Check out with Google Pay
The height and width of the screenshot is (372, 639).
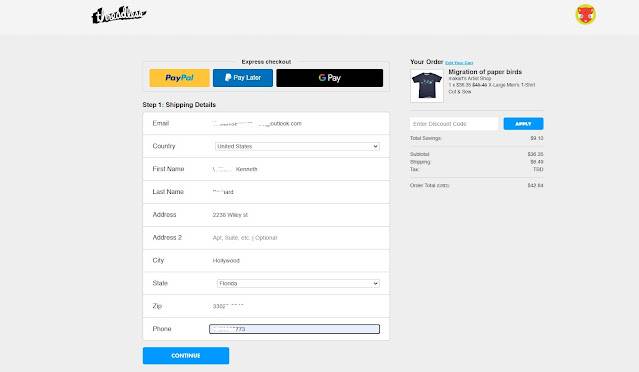[330, 78]
